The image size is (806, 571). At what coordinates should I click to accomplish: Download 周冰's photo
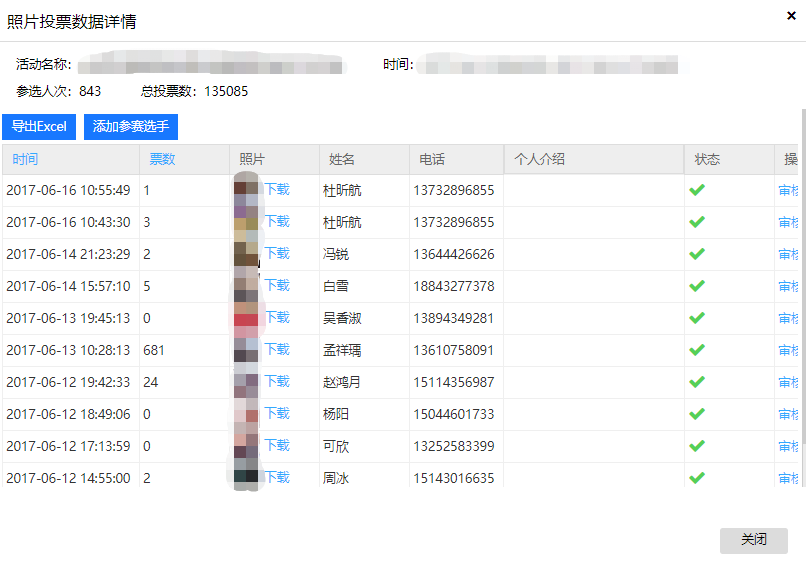click(x=277, y=477)
